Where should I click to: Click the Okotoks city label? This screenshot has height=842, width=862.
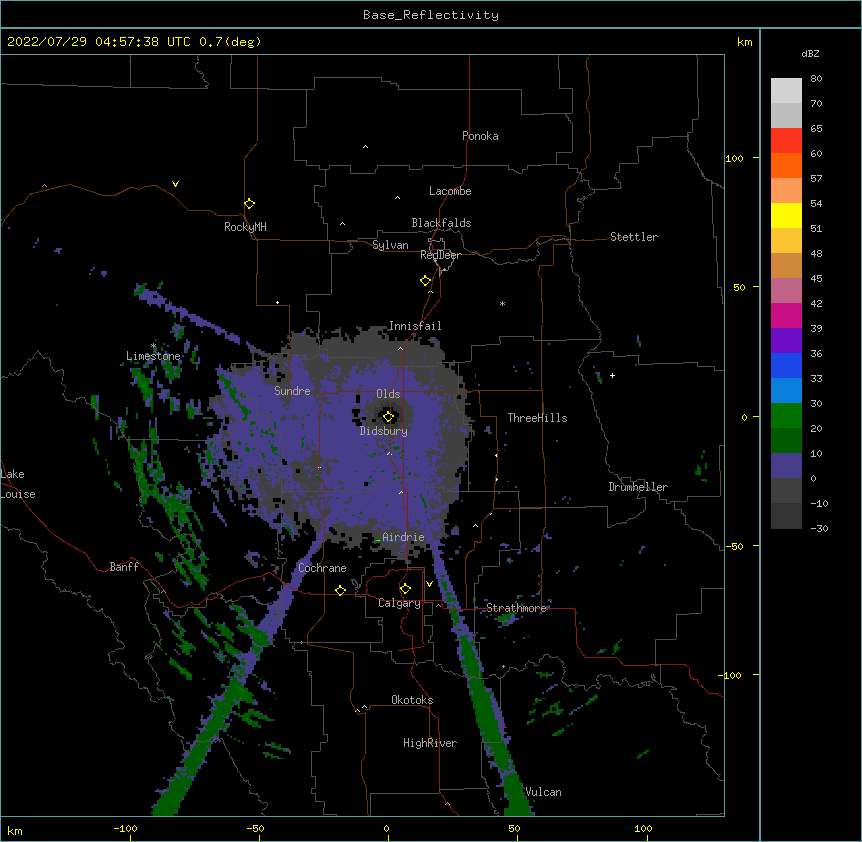[x=412, y=700]
